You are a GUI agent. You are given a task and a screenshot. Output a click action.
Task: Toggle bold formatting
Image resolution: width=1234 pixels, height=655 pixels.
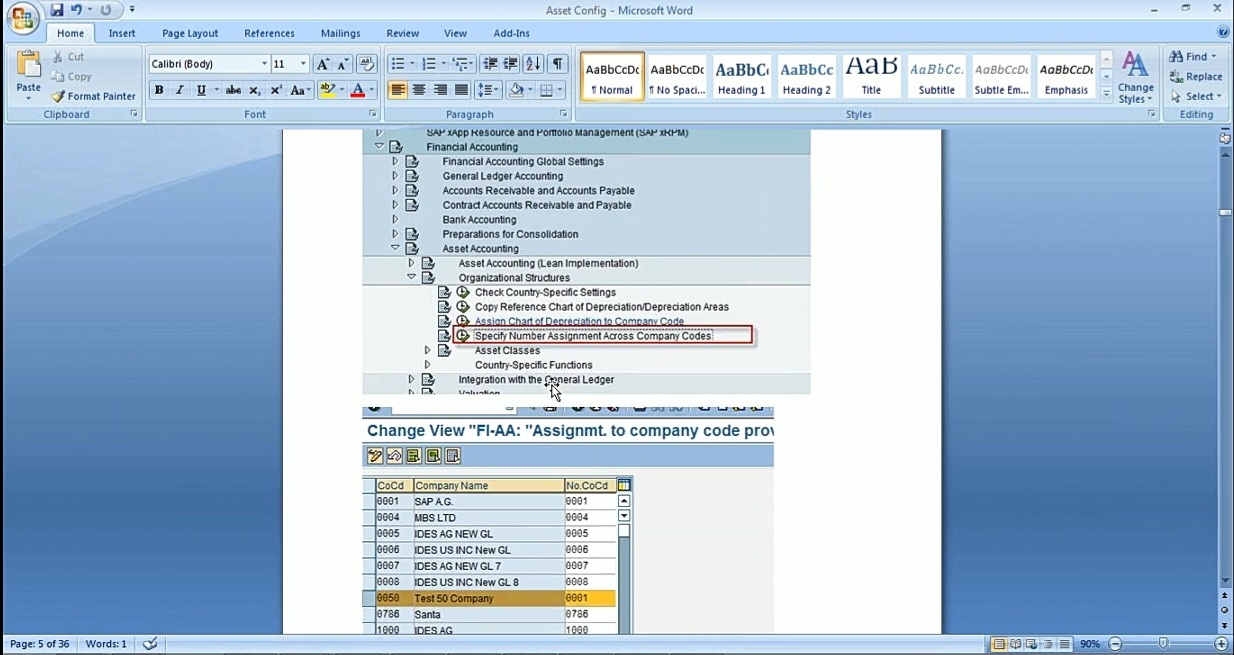pyautogui.click(x=159, y=90)
